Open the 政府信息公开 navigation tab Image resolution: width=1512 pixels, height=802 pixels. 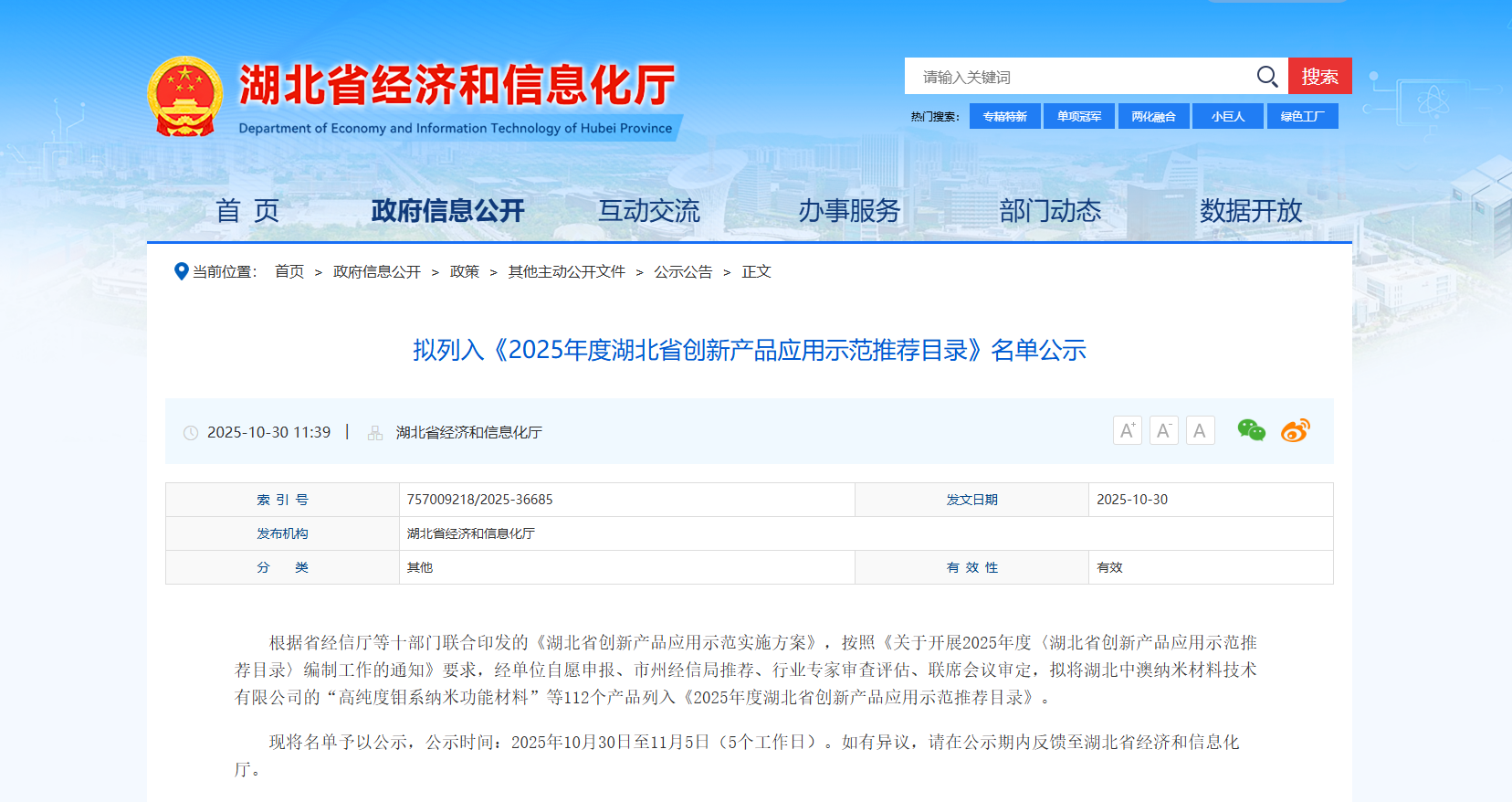(x=447, y=211)
